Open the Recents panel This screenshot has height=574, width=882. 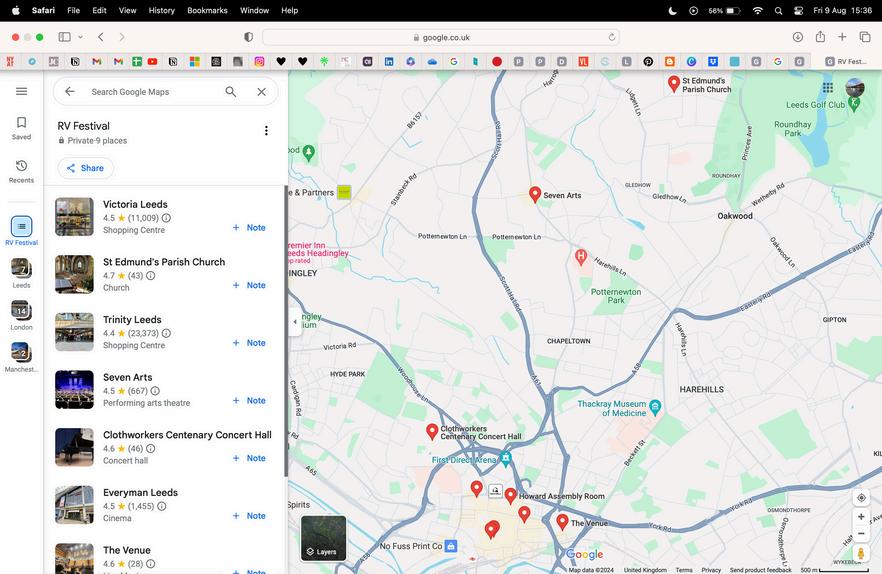click(21, 172)
